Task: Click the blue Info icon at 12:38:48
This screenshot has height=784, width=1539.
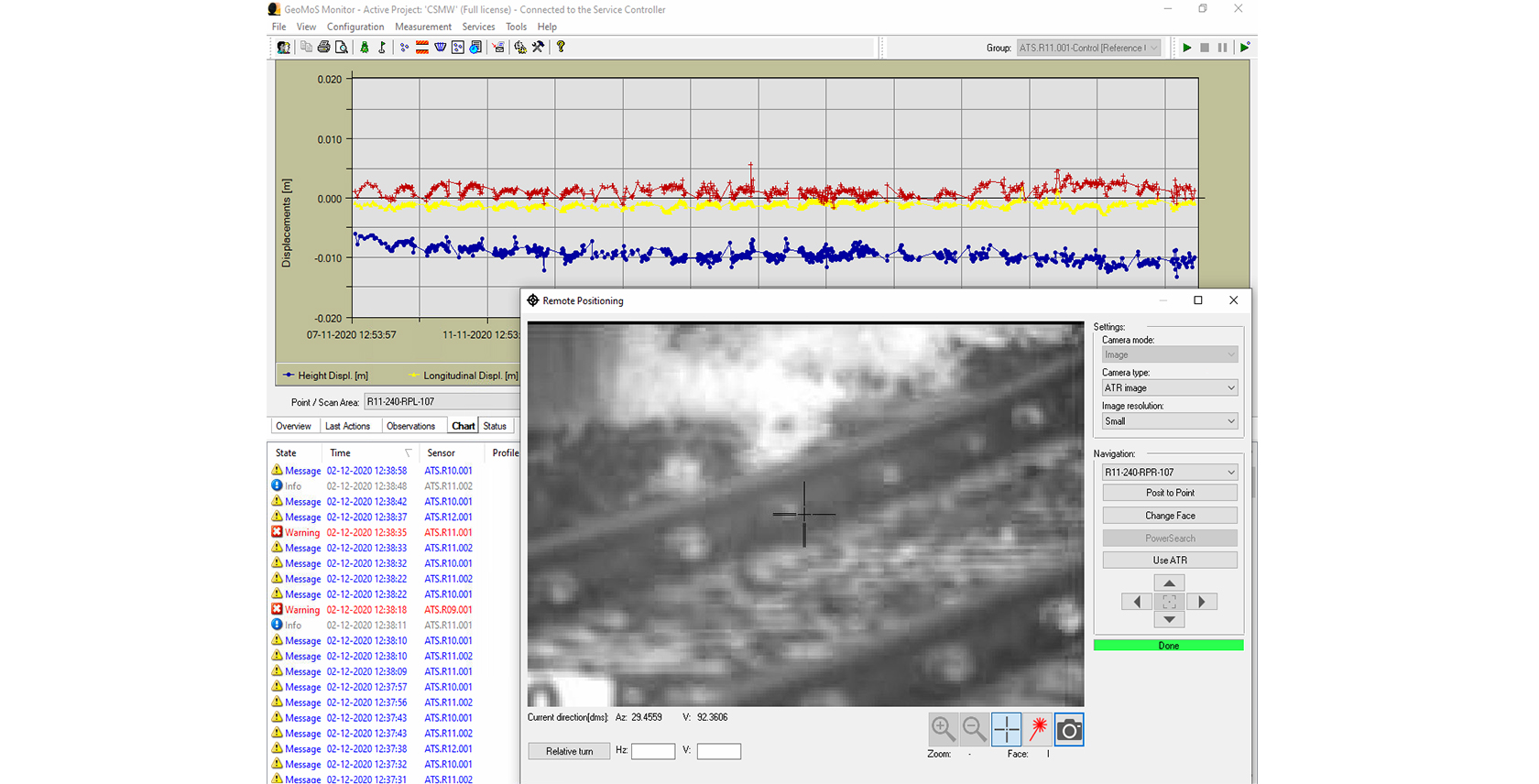Action: [x=277, y=485]
